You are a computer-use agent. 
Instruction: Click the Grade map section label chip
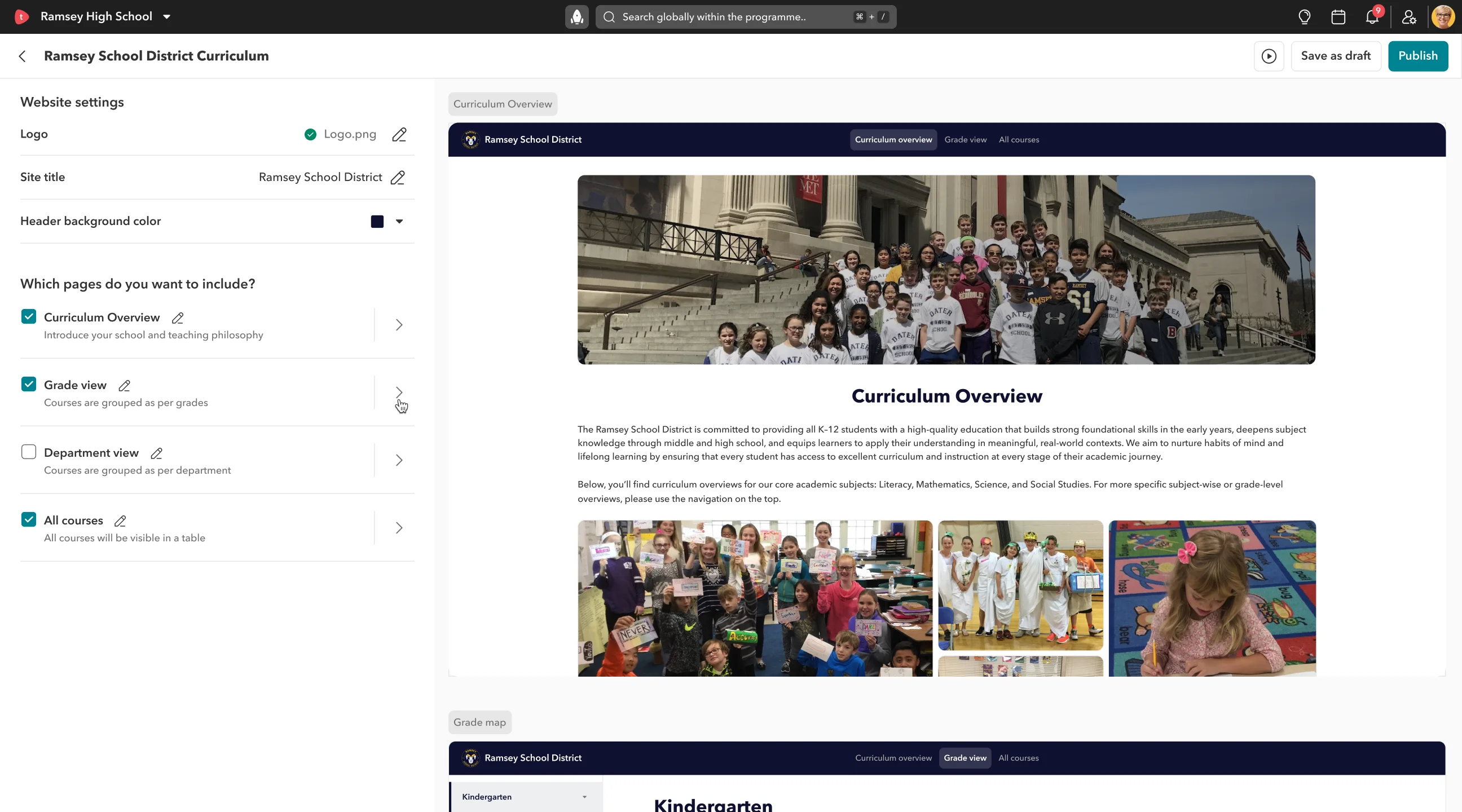click(479, 722)
